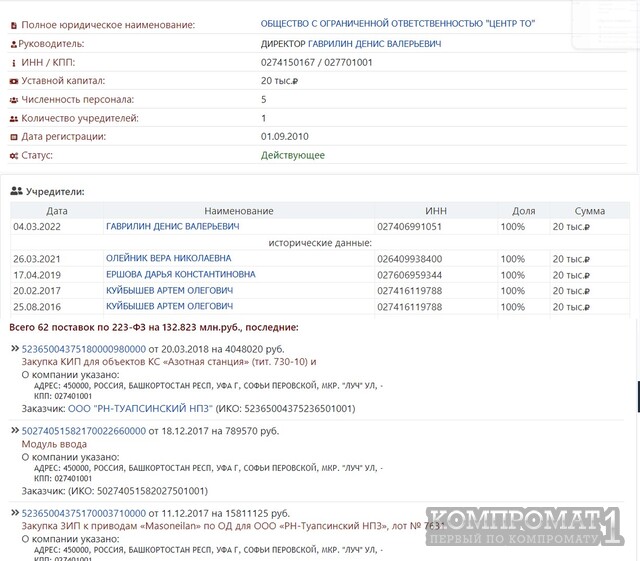Click the chevron icon before contract 52365004375170003710000

click(15, 512)
